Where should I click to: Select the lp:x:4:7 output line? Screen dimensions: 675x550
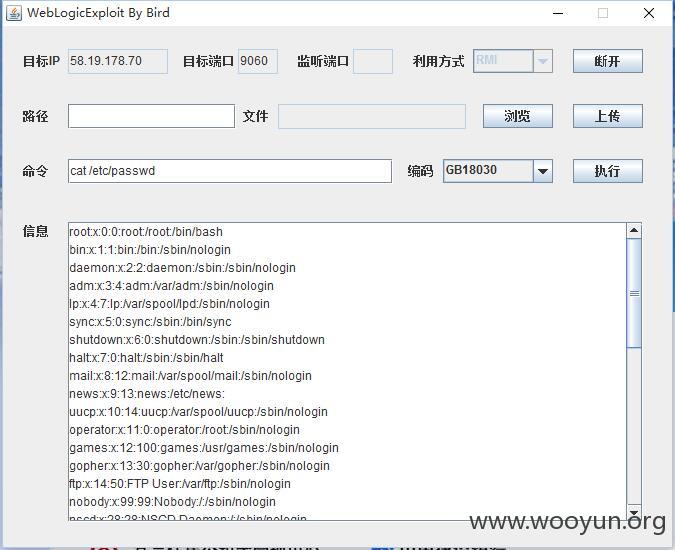169,304
